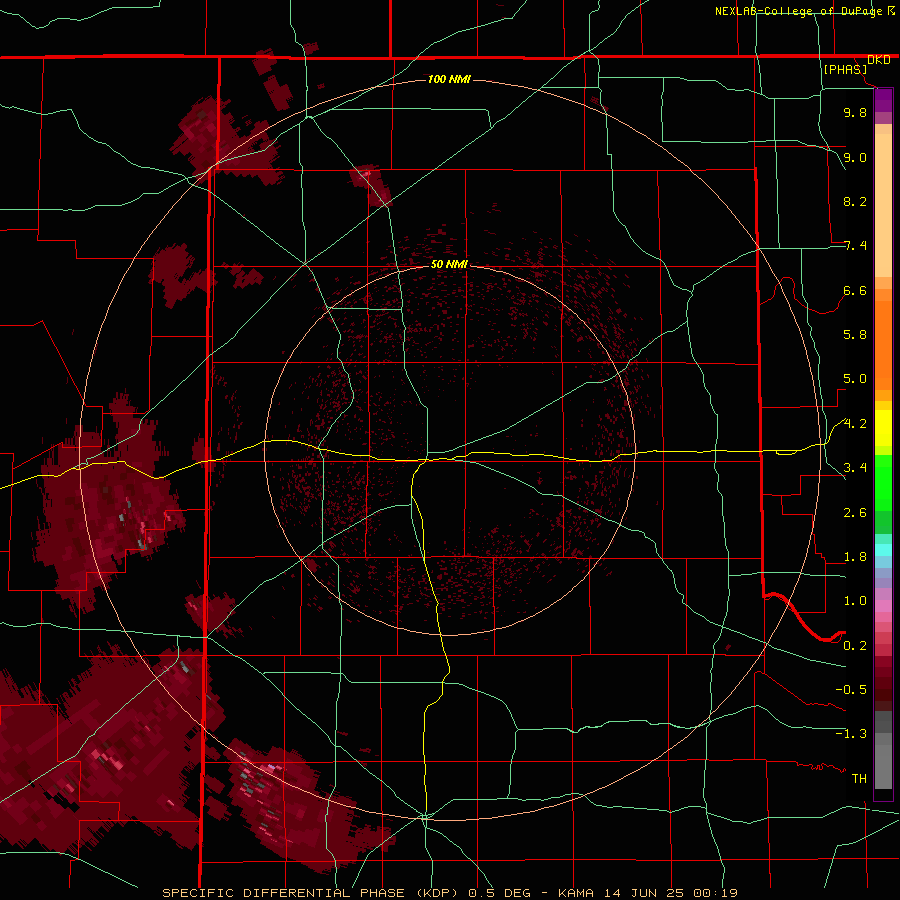Click the yellow segment of the color bar
The image size is (900, 900).
pyautogui.click(x=883, y=428)
